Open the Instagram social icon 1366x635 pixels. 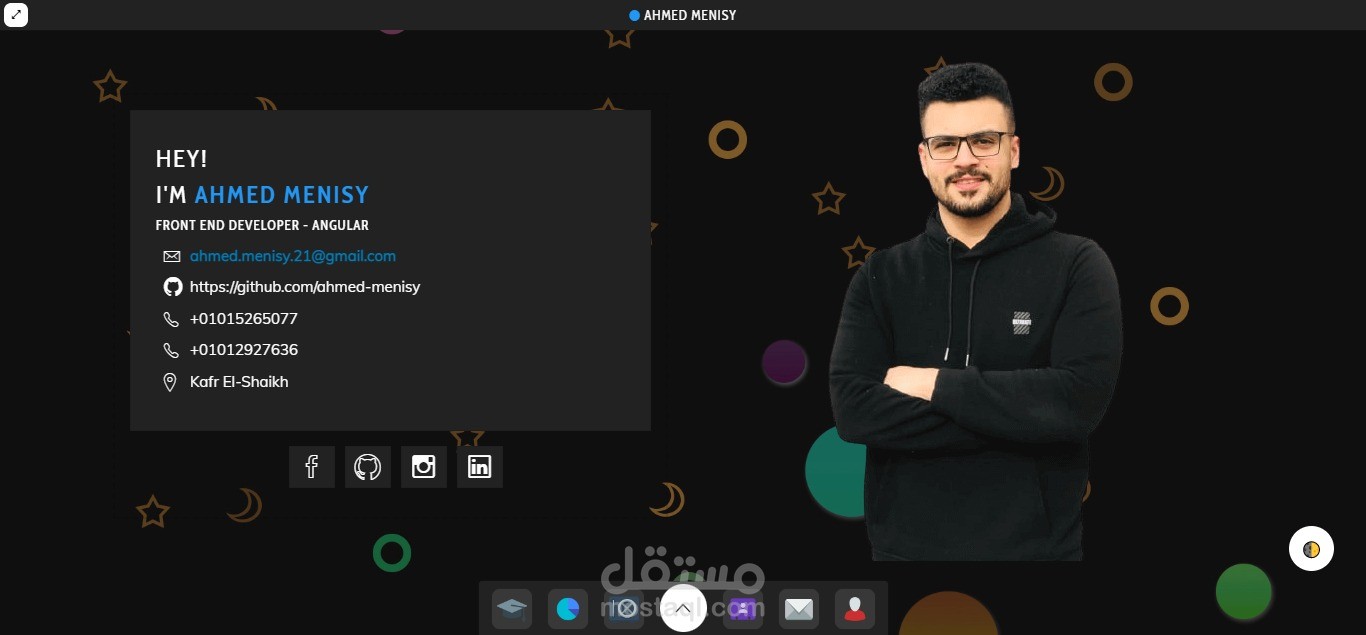pos(424,467)
